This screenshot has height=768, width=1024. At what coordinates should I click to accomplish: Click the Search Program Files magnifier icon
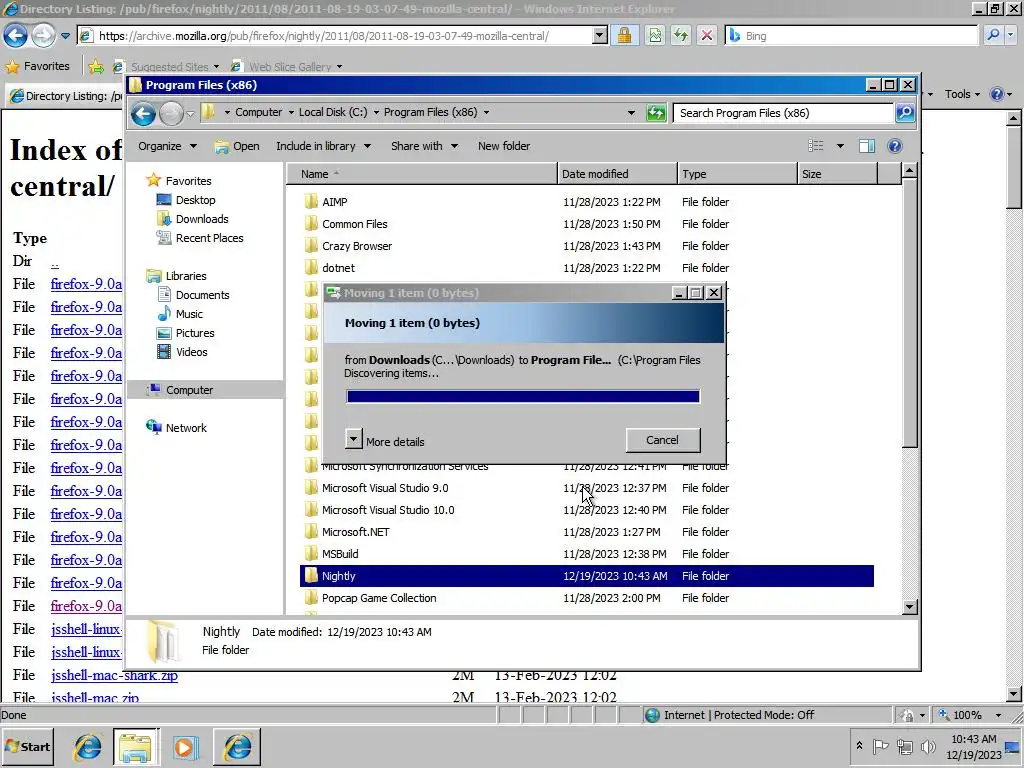[904, 113]
